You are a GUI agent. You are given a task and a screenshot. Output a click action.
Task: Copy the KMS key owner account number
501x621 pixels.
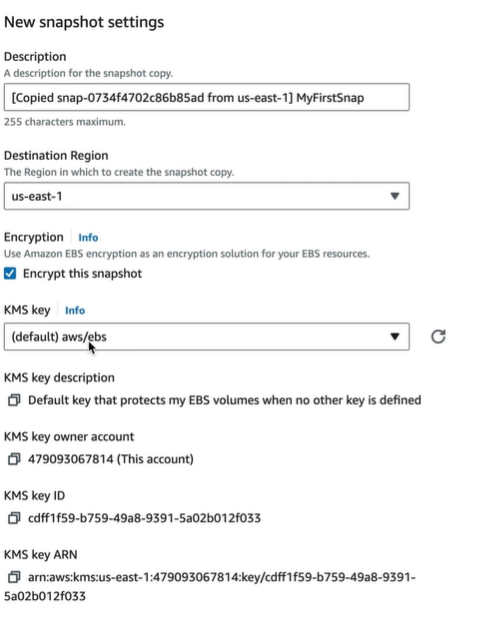click(14, 459)
